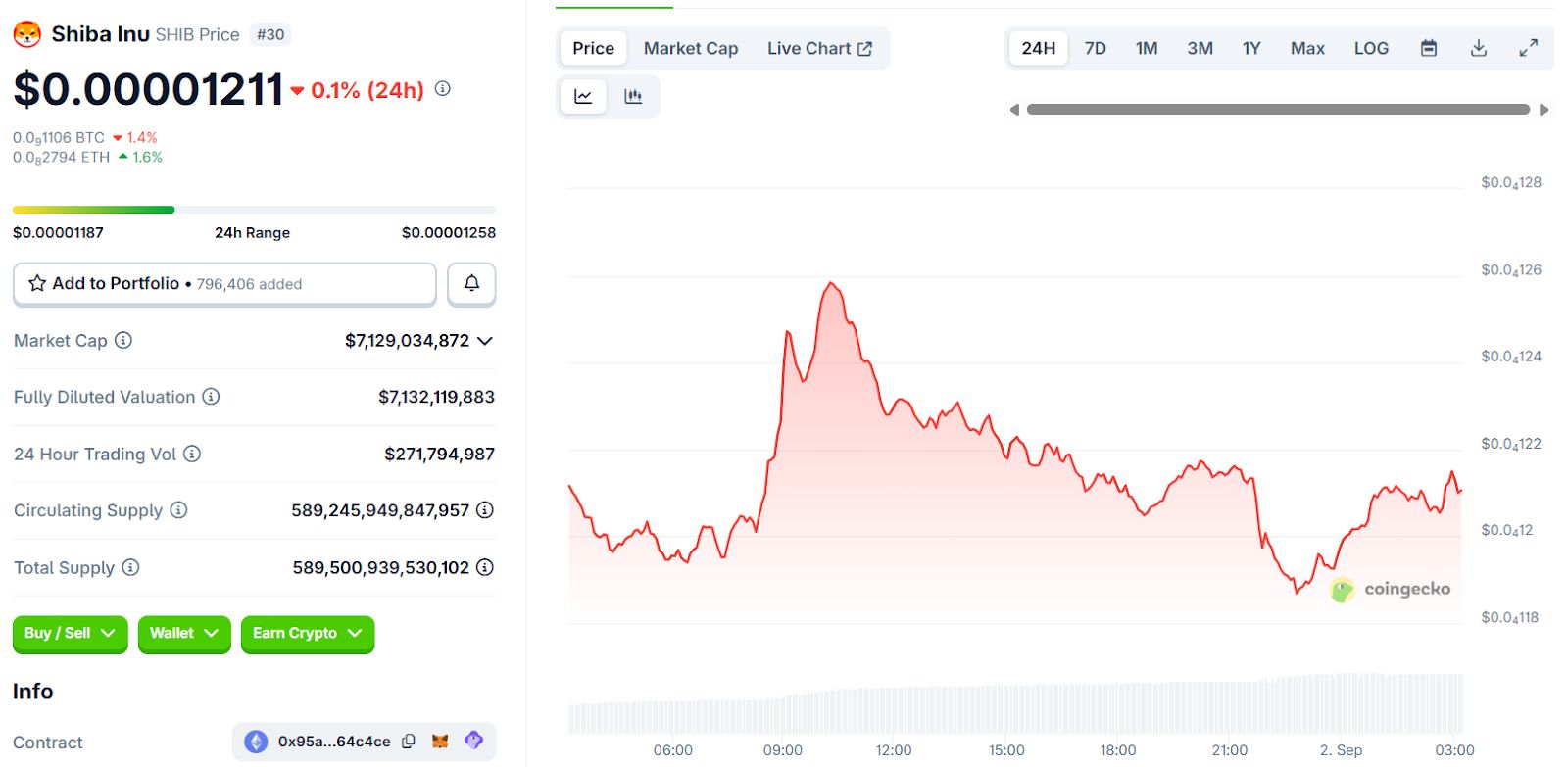
Task: Open the Live Chart link
Action: coord(819,48)
